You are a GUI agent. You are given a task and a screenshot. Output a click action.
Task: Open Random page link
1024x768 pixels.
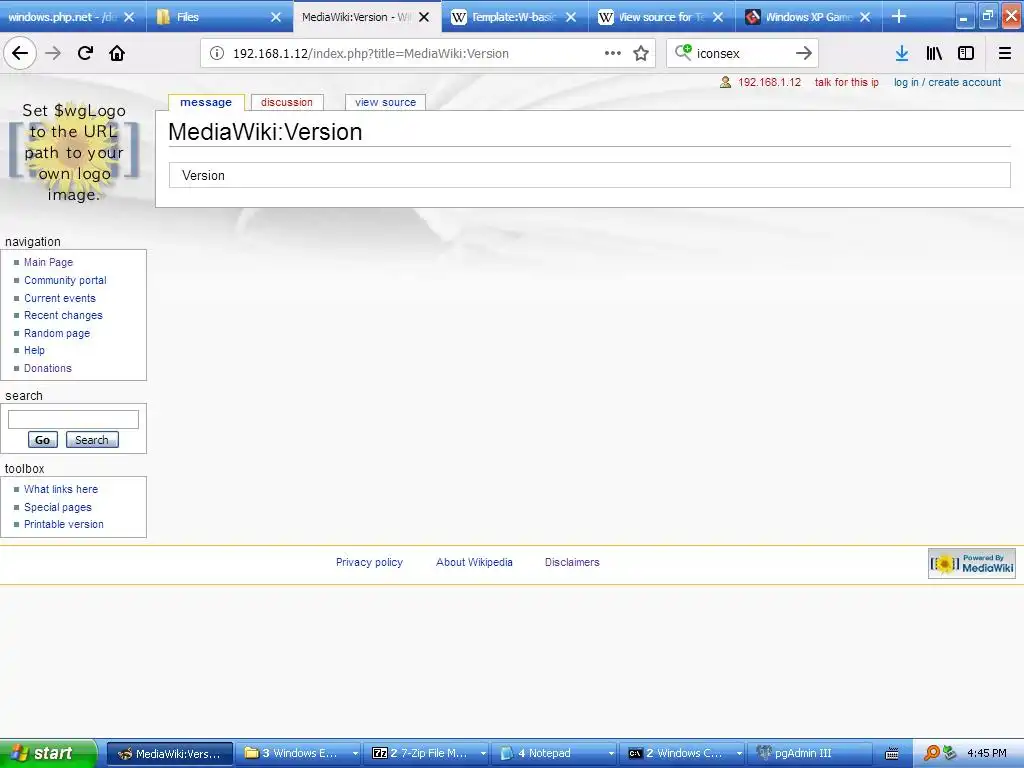point(57,333)
